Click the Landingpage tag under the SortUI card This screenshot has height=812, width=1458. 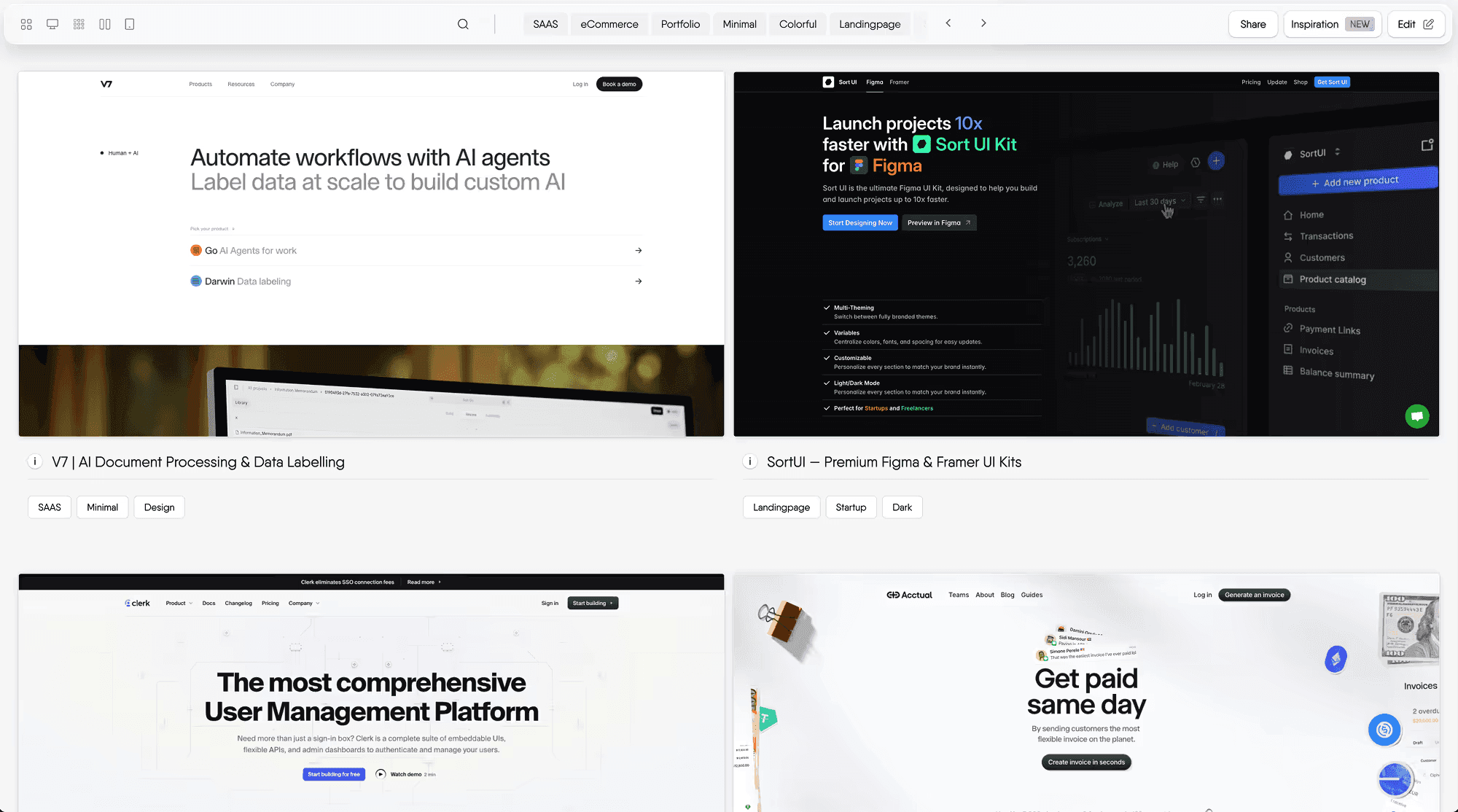(x=781, y=507)
